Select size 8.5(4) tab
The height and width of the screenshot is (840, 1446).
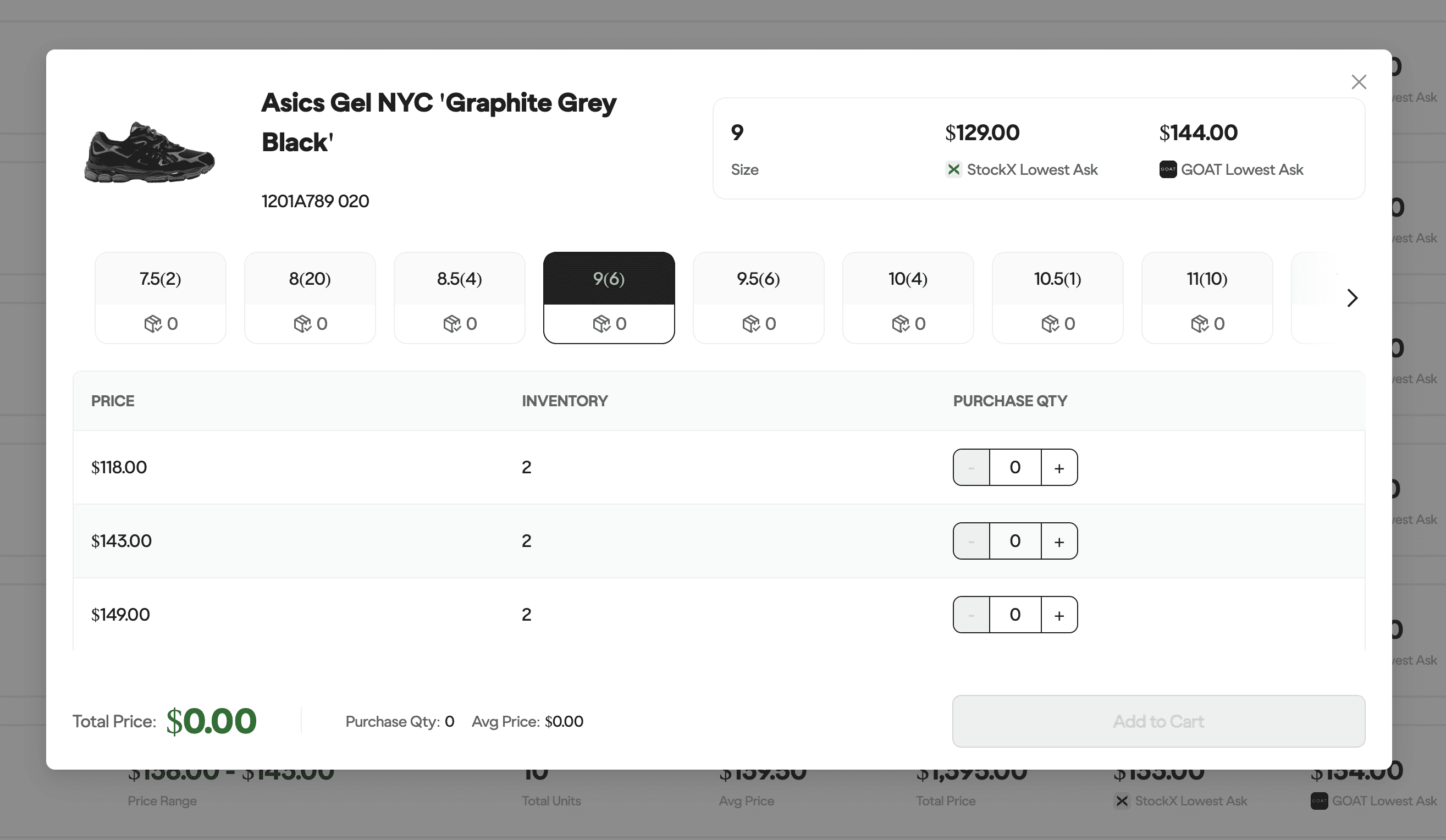[x=459, y=279]
